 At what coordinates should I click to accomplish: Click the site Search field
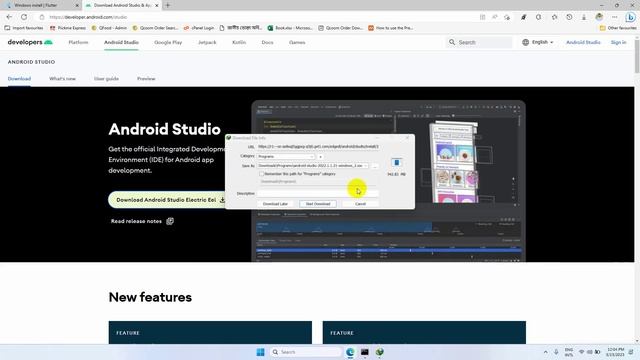[480, 42]
